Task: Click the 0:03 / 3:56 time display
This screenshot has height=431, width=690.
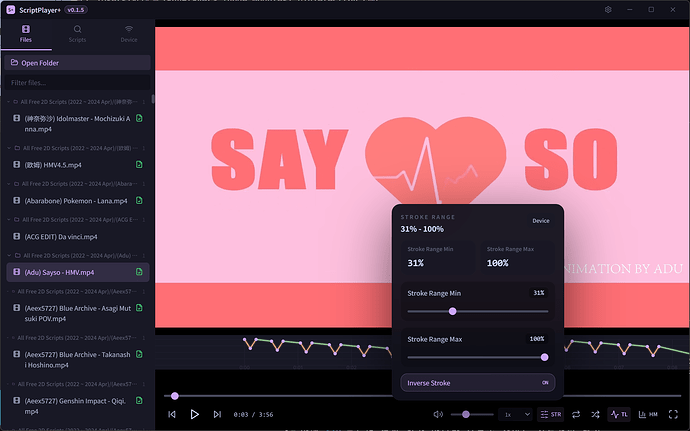Action: pos(253,414)
